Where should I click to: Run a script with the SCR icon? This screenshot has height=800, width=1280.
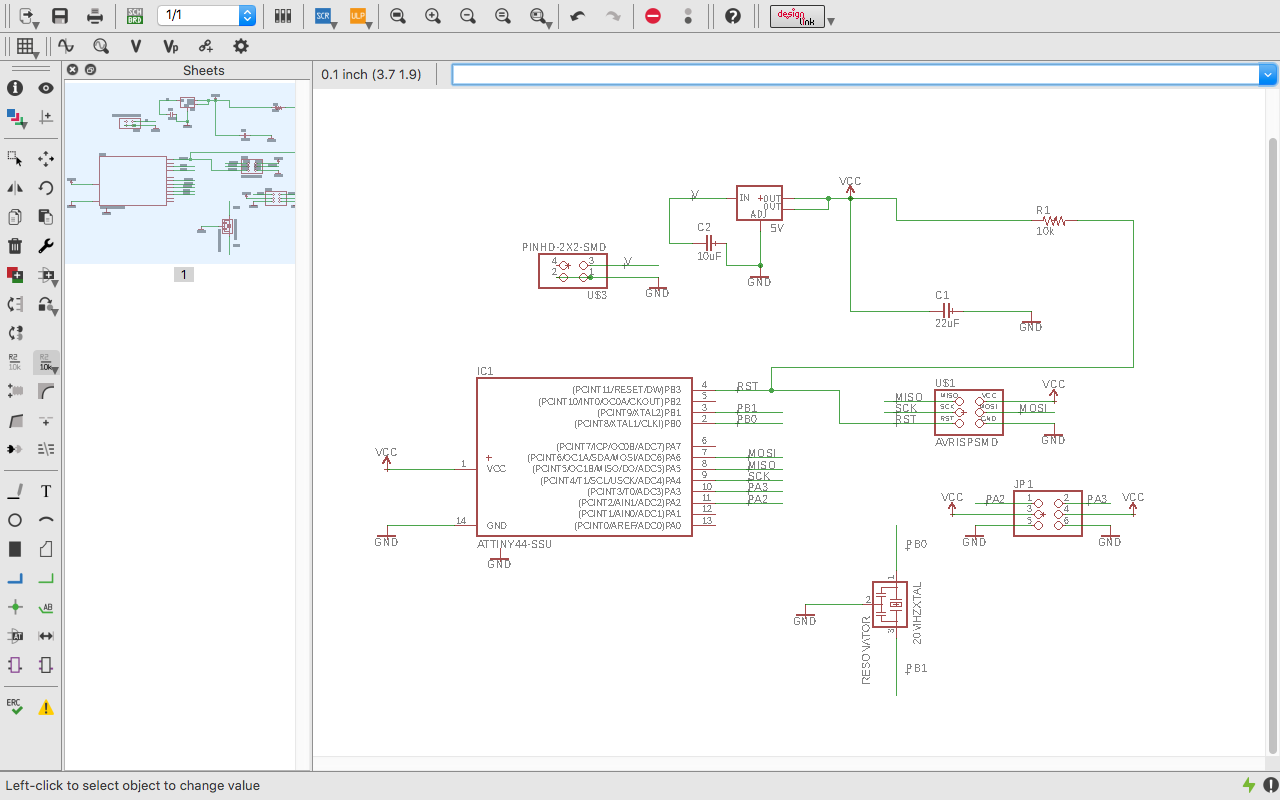[324, 16]
